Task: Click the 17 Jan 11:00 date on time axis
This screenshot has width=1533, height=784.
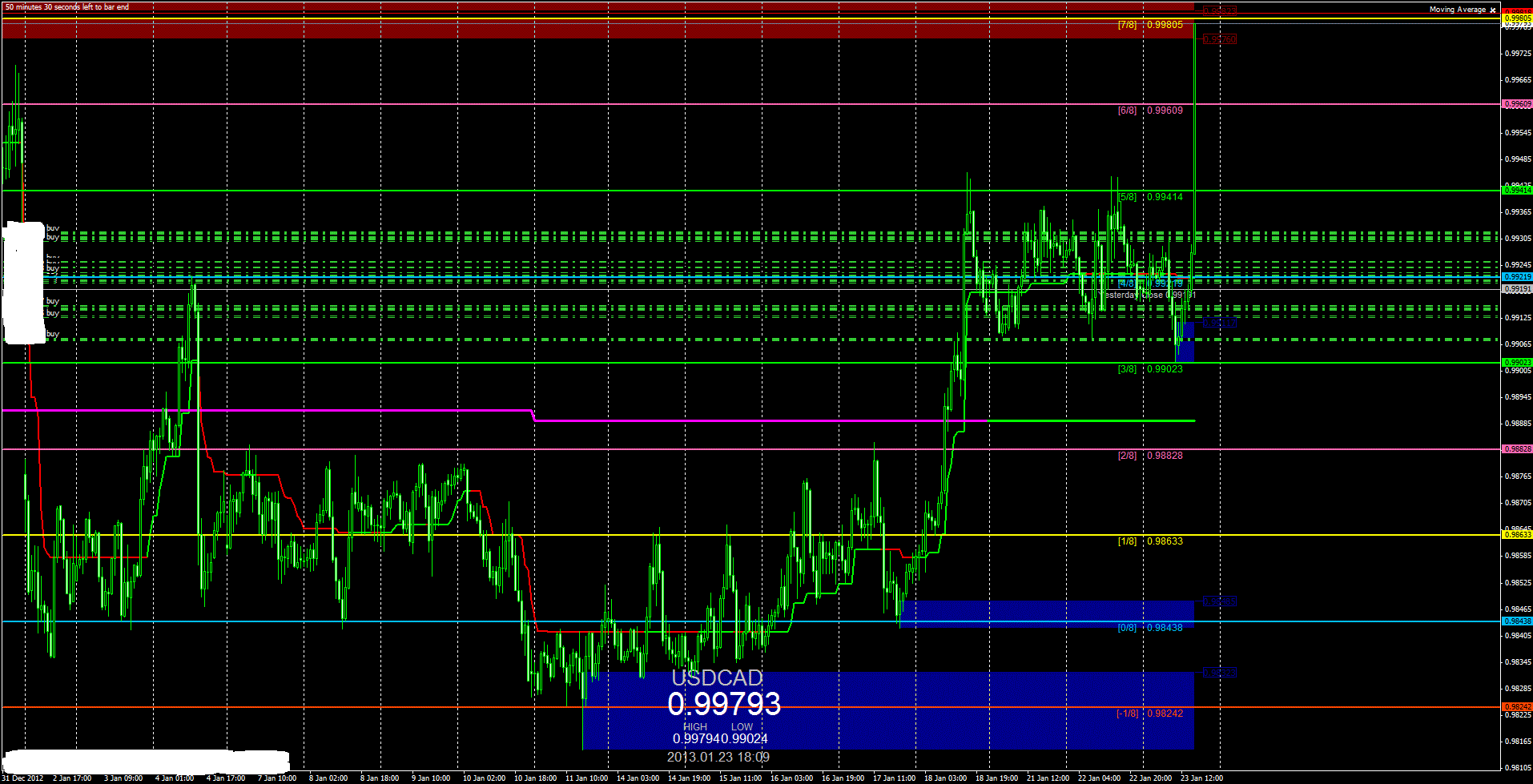Action: point(894,778)
